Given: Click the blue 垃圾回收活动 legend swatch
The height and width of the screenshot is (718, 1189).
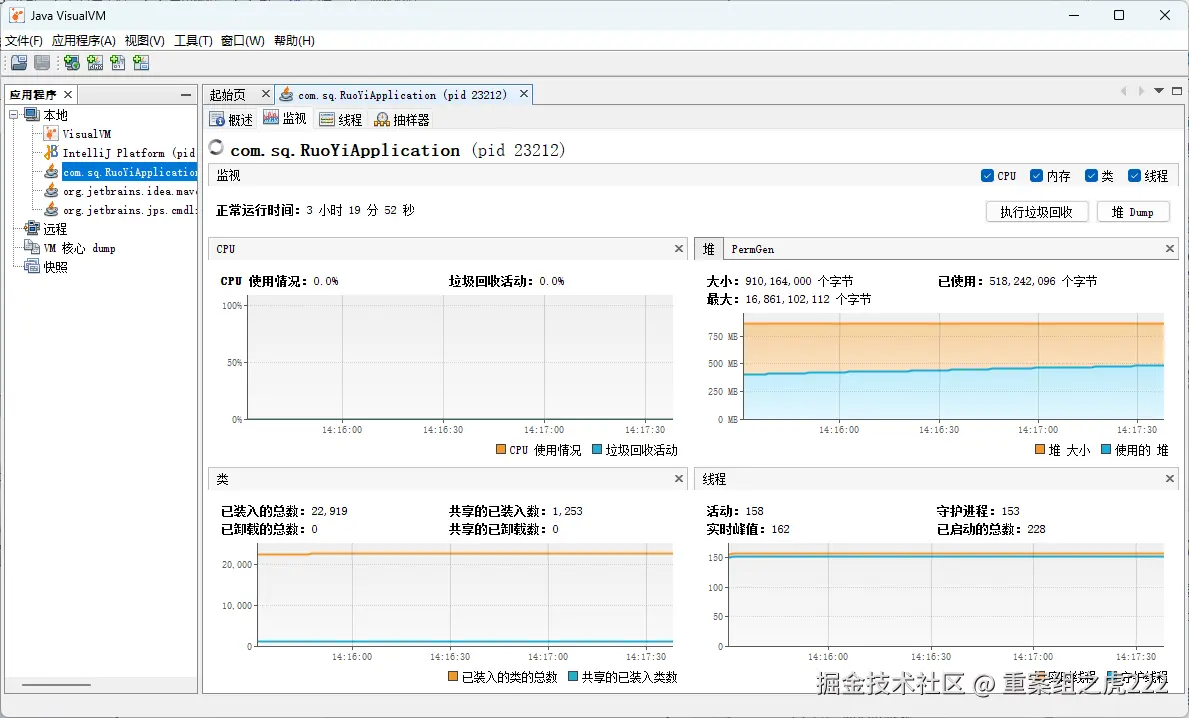Looking at the screenshot, I should [x=597, y=450].
